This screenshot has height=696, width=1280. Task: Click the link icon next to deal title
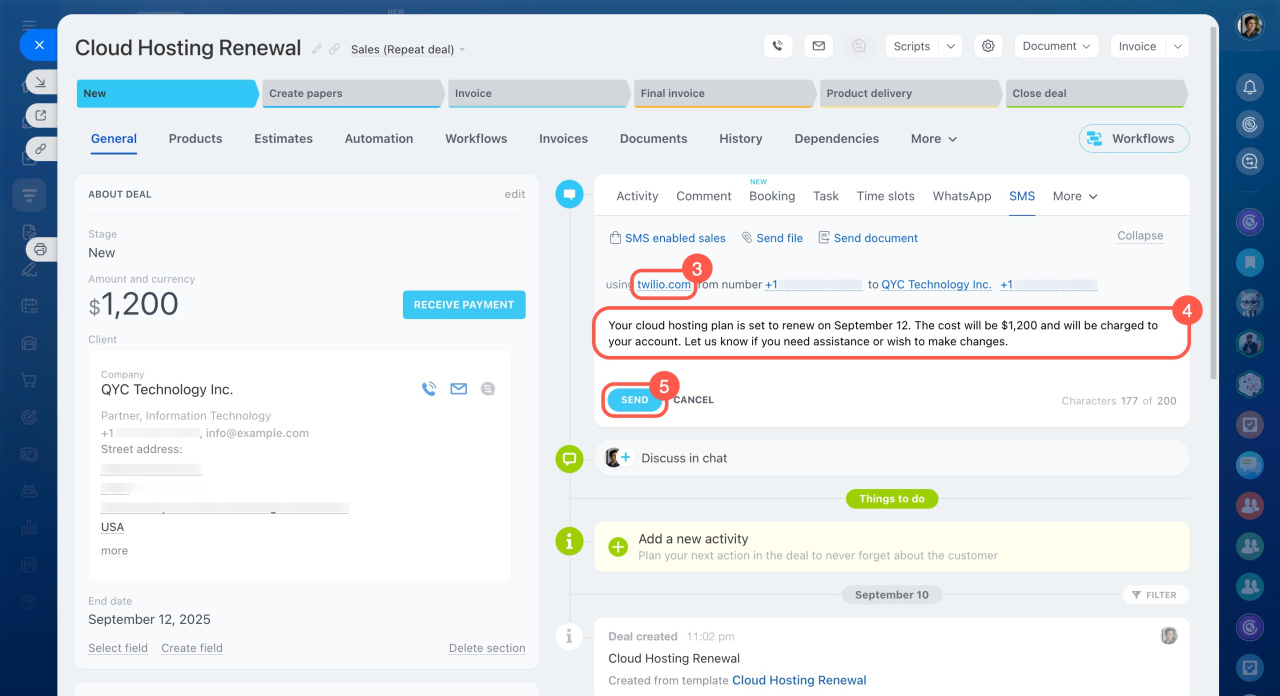pyautogui.click(x=334, y=49)
